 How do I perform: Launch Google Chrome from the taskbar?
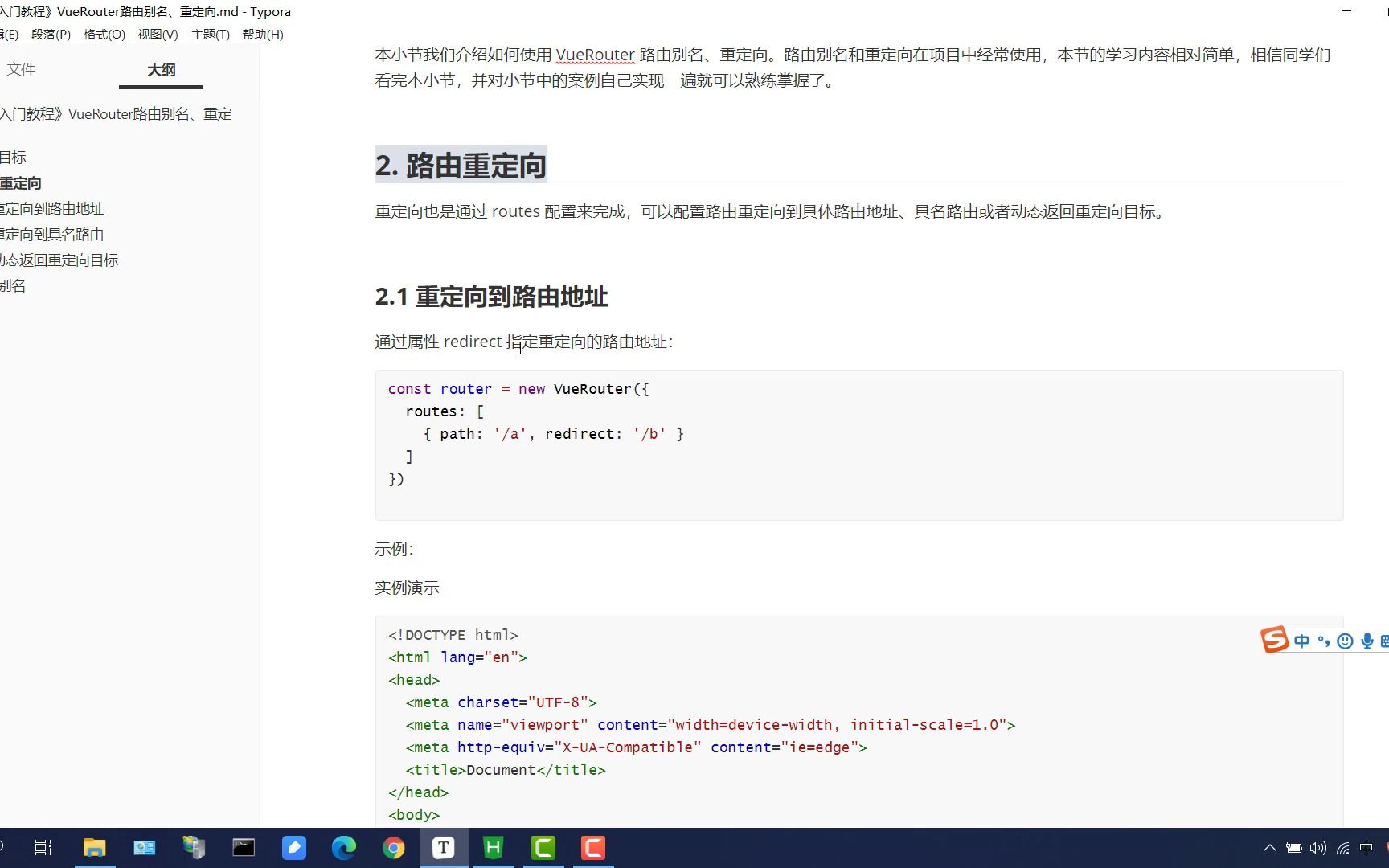pos(394,848)
